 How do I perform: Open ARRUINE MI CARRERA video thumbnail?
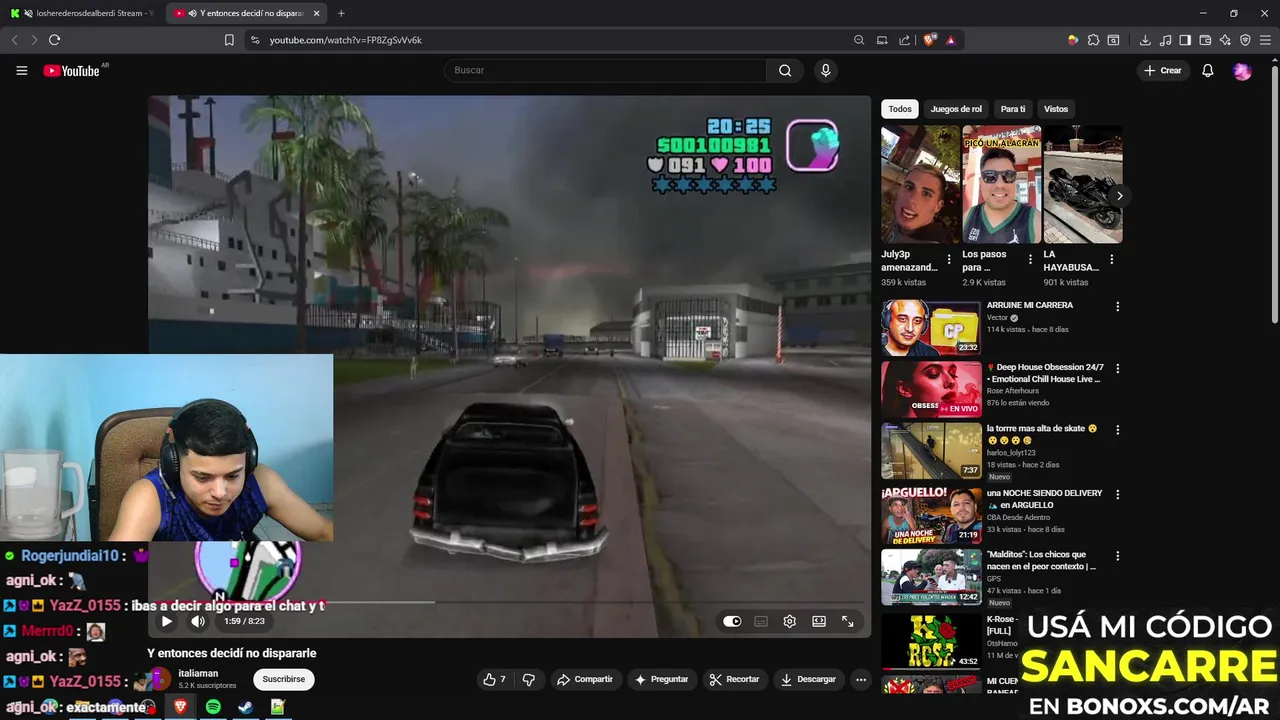point(931,327)
